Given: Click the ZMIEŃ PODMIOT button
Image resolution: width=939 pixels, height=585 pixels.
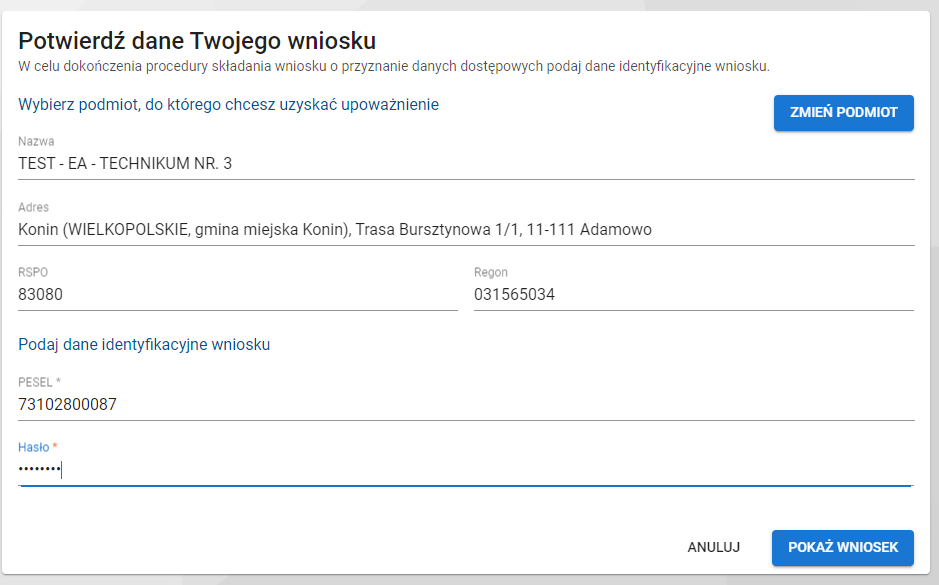Looking at the screenshot, I should (x=843, y=113).
